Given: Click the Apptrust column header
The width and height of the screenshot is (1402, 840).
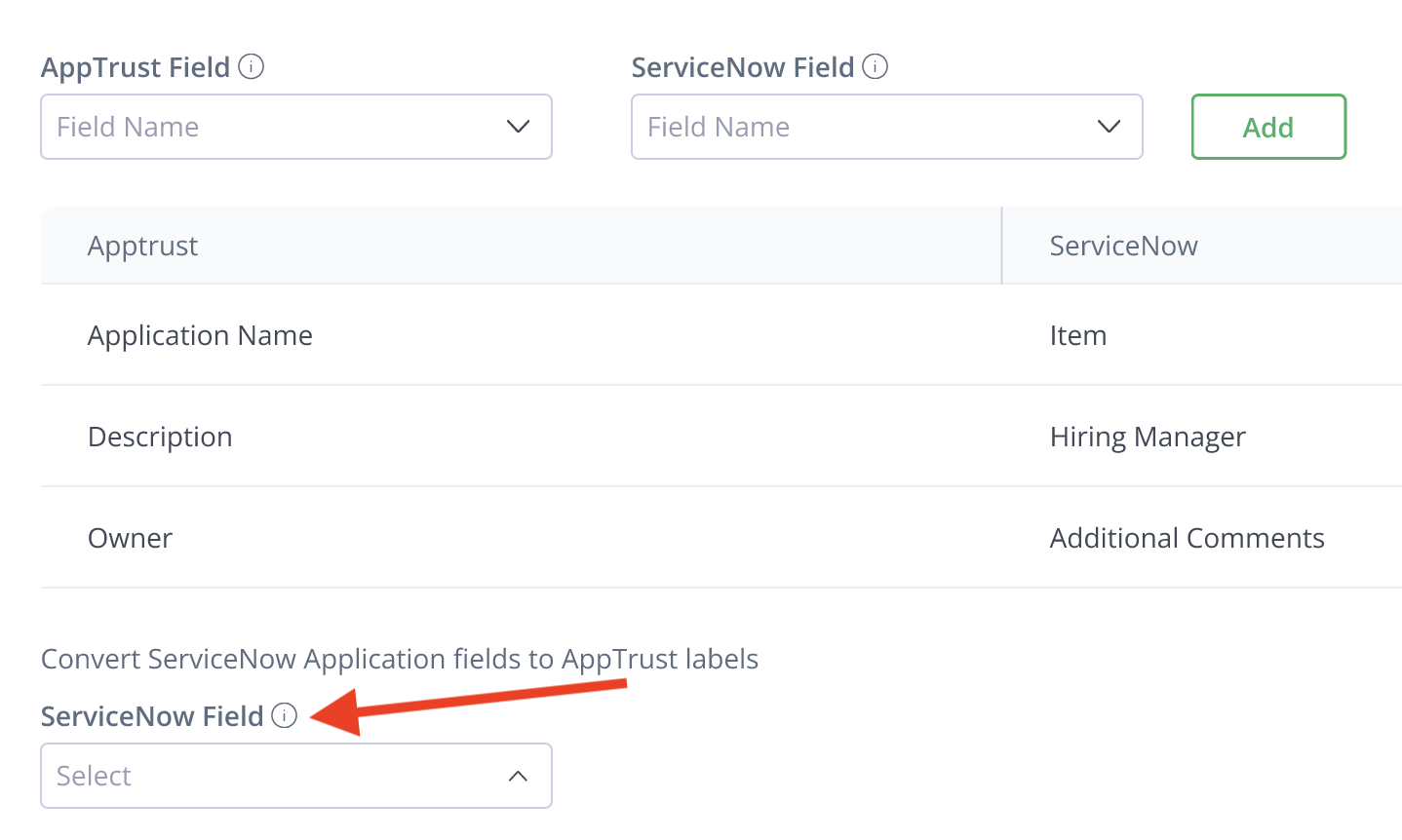Looking at the screenshot, I should [521, 246].
